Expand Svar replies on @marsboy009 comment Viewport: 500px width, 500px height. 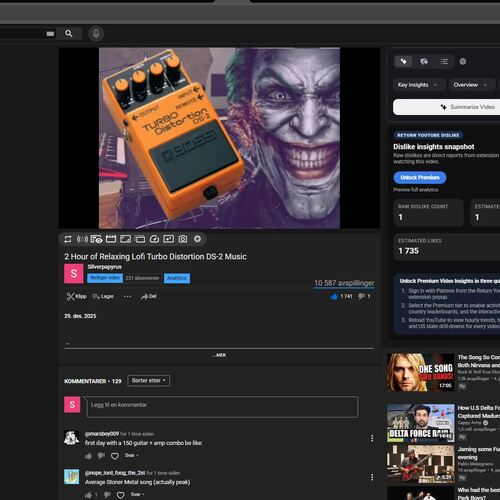pyautogui.click(x=131, y=455)
